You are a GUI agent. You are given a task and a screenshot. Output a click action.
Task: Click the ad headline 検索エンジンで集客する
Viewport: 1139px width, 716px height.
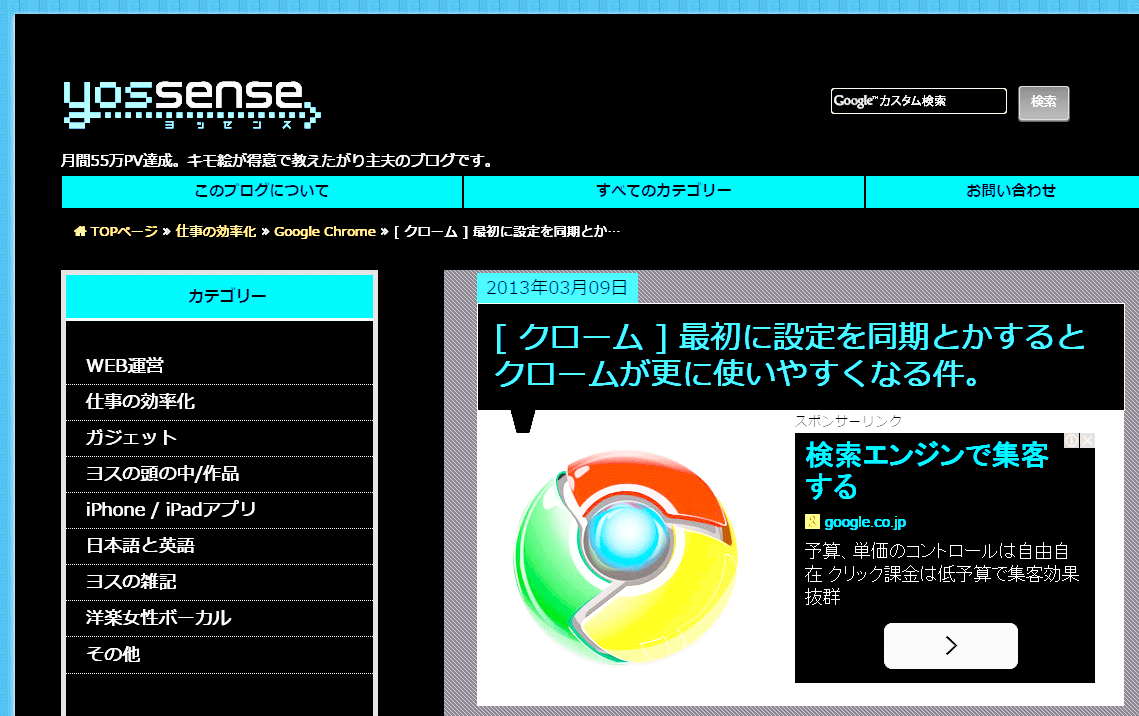927,471
